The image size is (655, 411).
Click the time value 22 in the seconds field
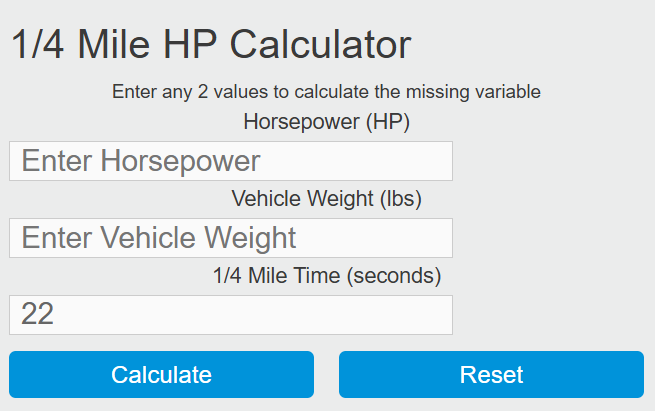[x=38, y=315]
